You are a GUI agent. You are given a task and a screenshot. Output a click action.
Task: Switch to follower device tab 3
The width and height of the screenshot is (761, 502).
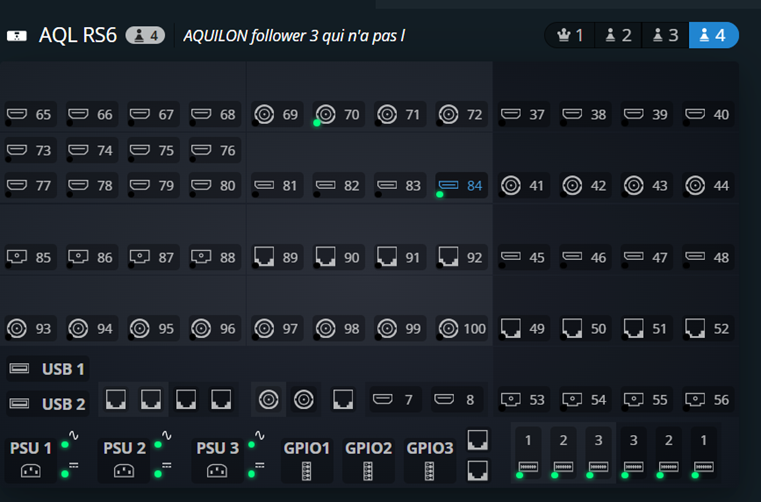coord(665,35)
